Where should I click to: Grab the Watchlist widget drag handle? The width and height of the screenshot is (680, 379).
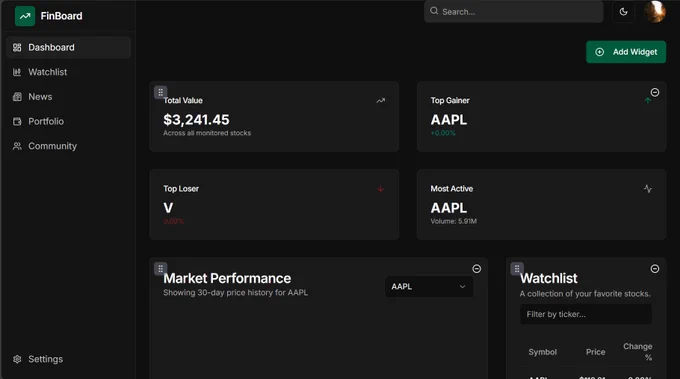point(517,268)
